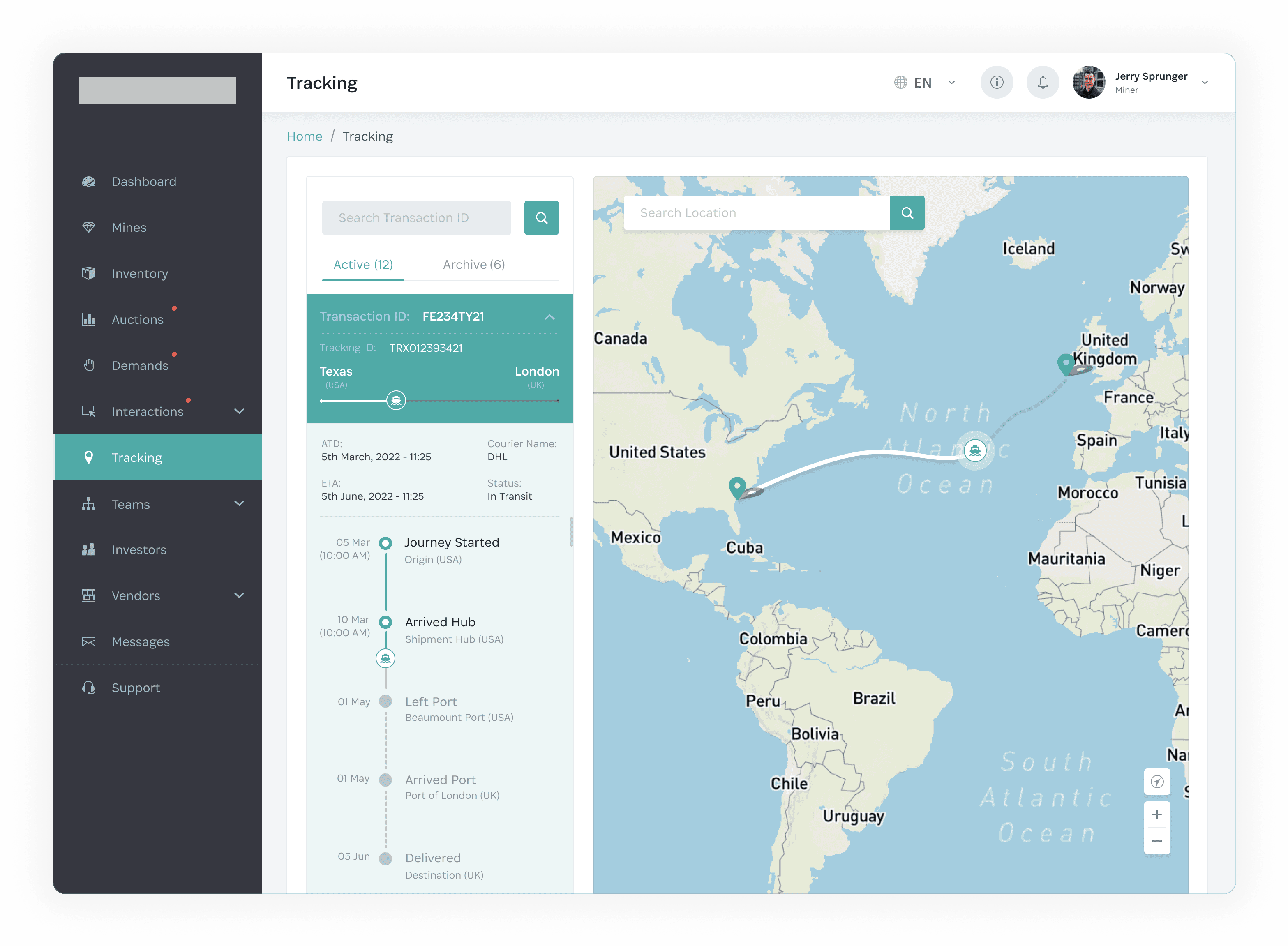Open the Support sidebar item
This screenshot has width=1288, height=946.
click(136, 688)
